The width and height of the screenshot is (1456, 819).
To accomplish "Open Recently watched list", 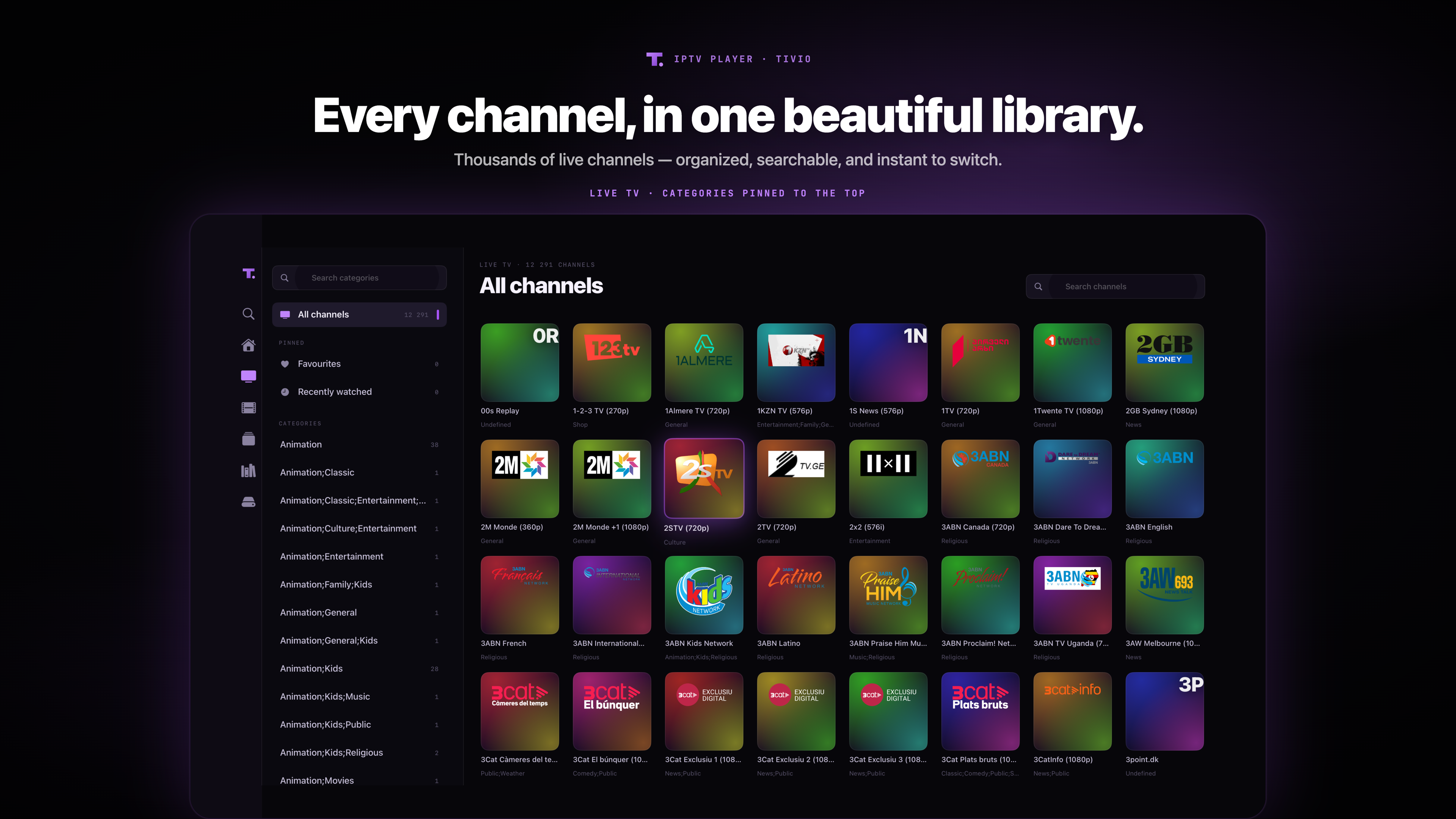I will click(359, 392).
